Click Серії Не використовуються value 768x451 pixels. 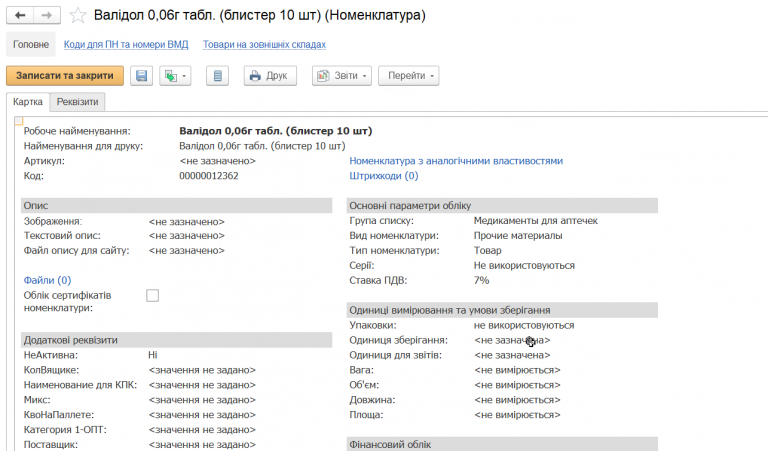pyautogui.click(x=524, y=265)
